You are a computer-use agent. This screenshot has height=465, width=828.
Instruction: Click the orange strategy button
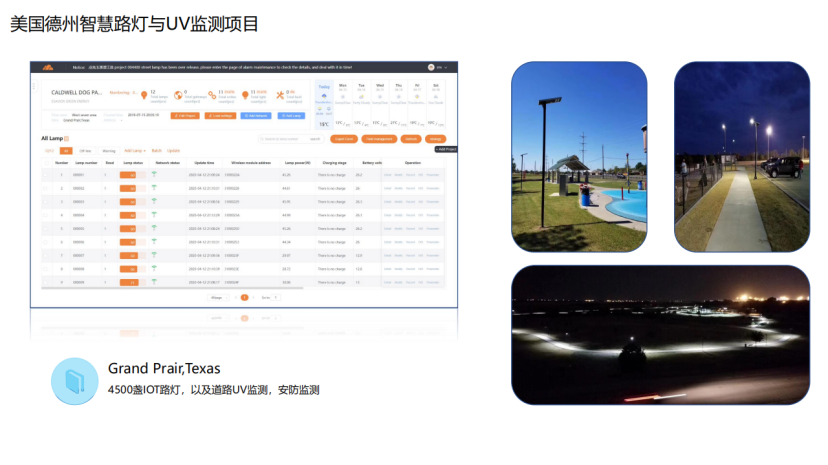(x=435, y=139)
